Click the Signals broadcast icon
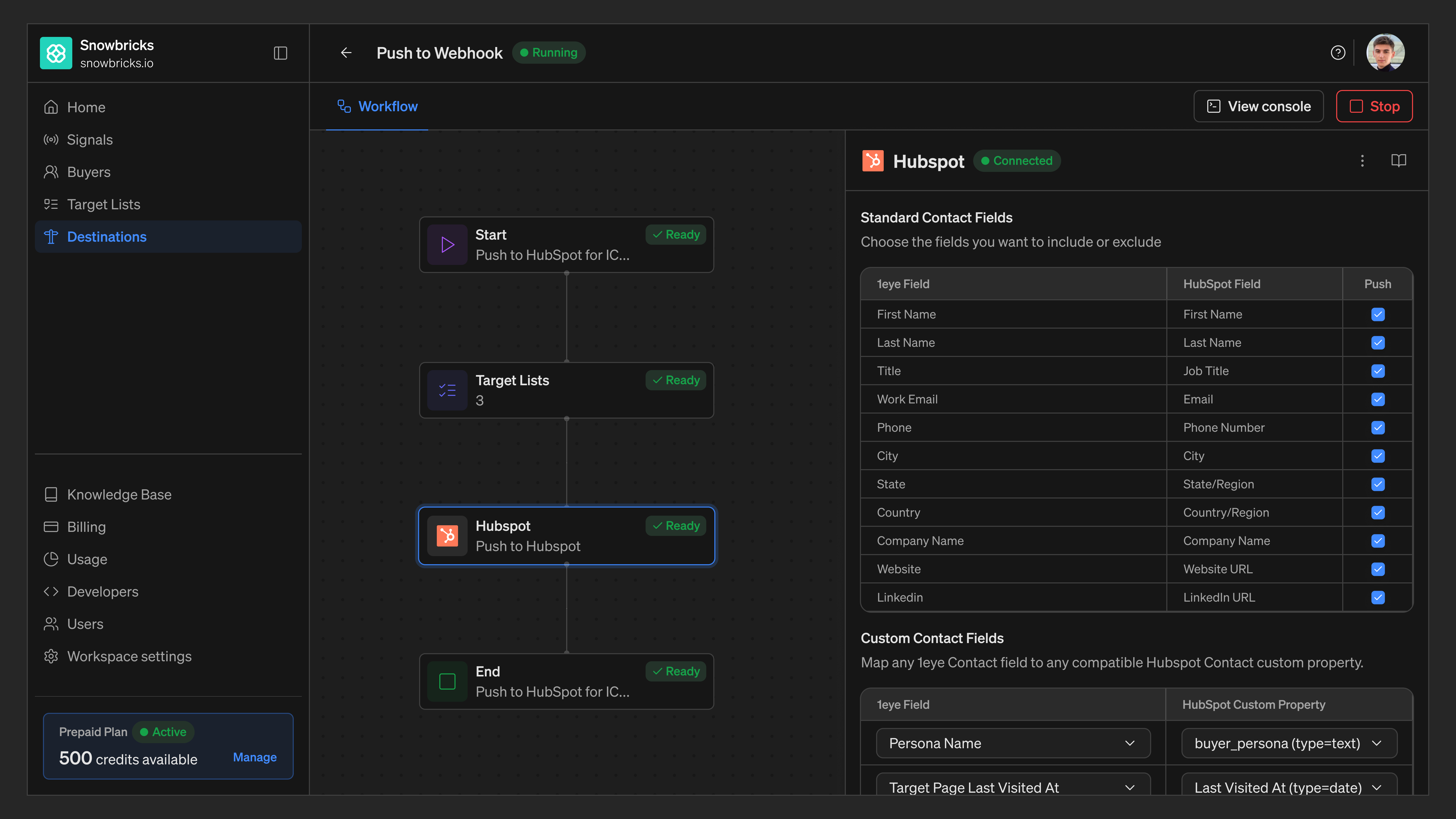 (x=51, y=140)
